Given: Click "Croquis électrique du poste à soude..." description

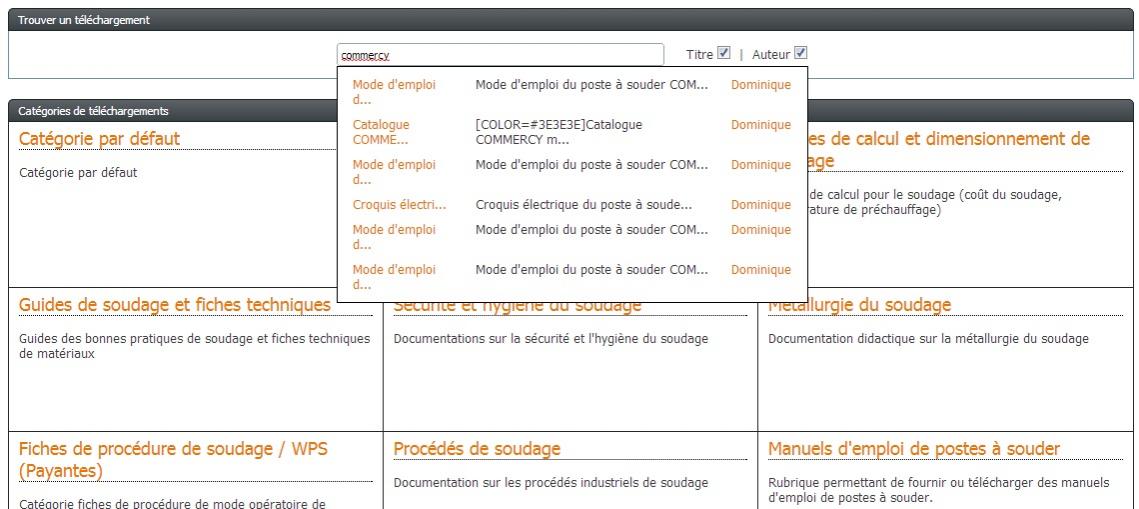Looking at the screenshot, I should point(584,205).
